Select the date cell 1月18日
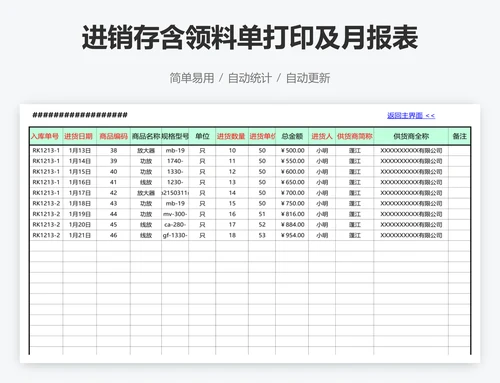500x383 pixels. [x=79, y=203]
